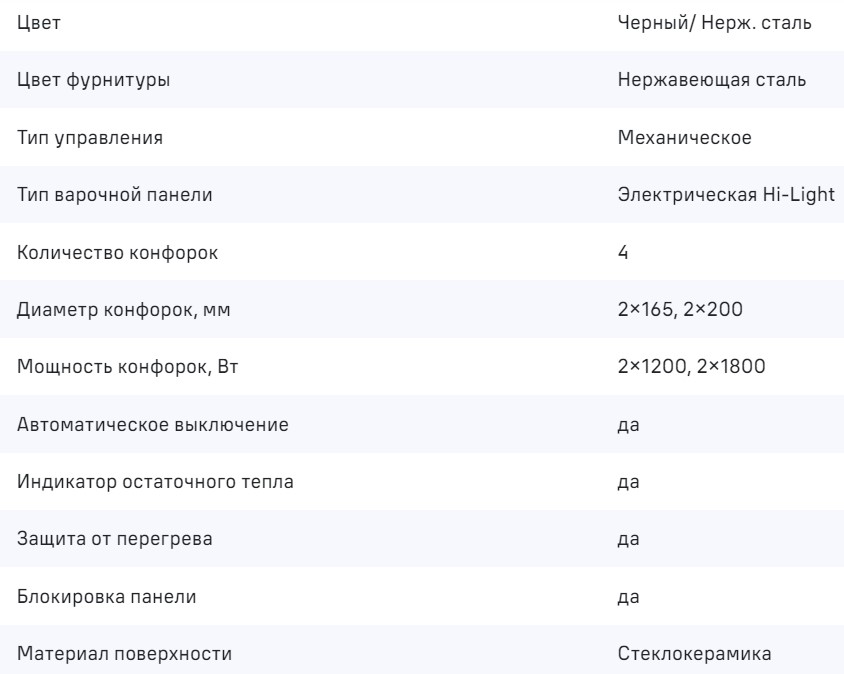Select the "Нержавеющая сталь" value
844x674 pixels.
712,80
